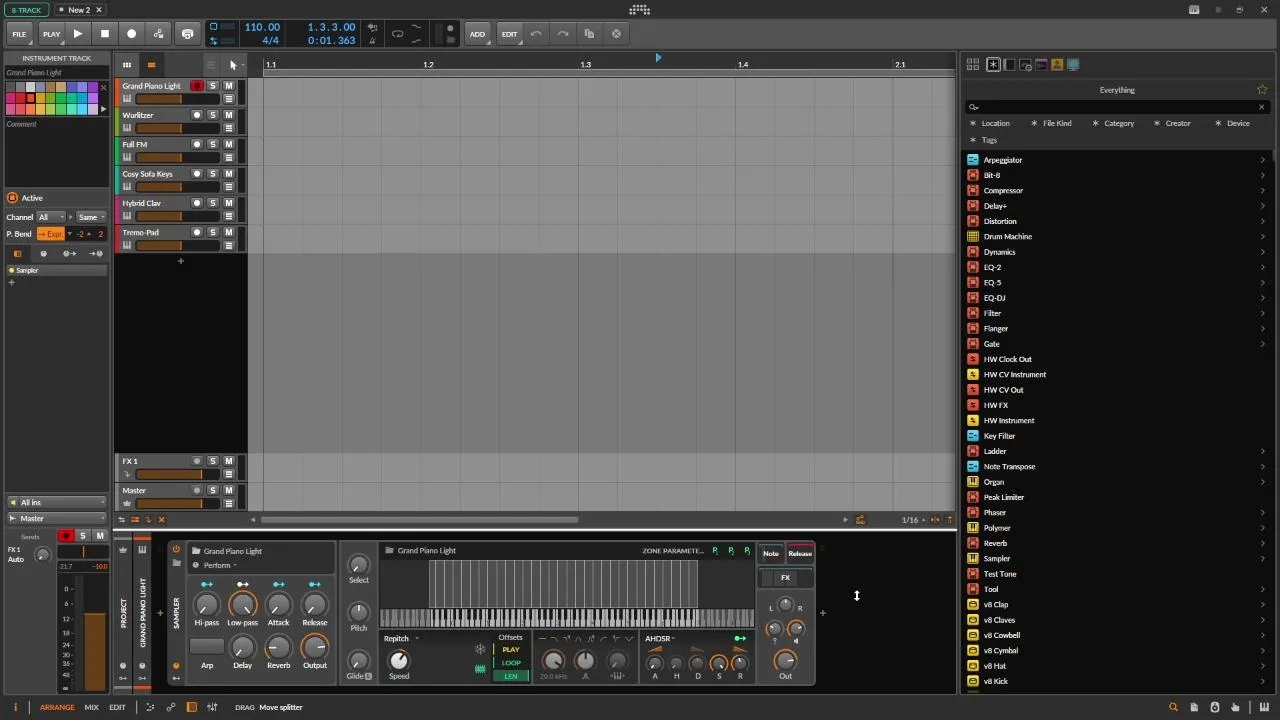This screenshot has width=1280, height=720.
Task: Switch to EDIT layout in bottom bar
Action: tap(117, 707)
